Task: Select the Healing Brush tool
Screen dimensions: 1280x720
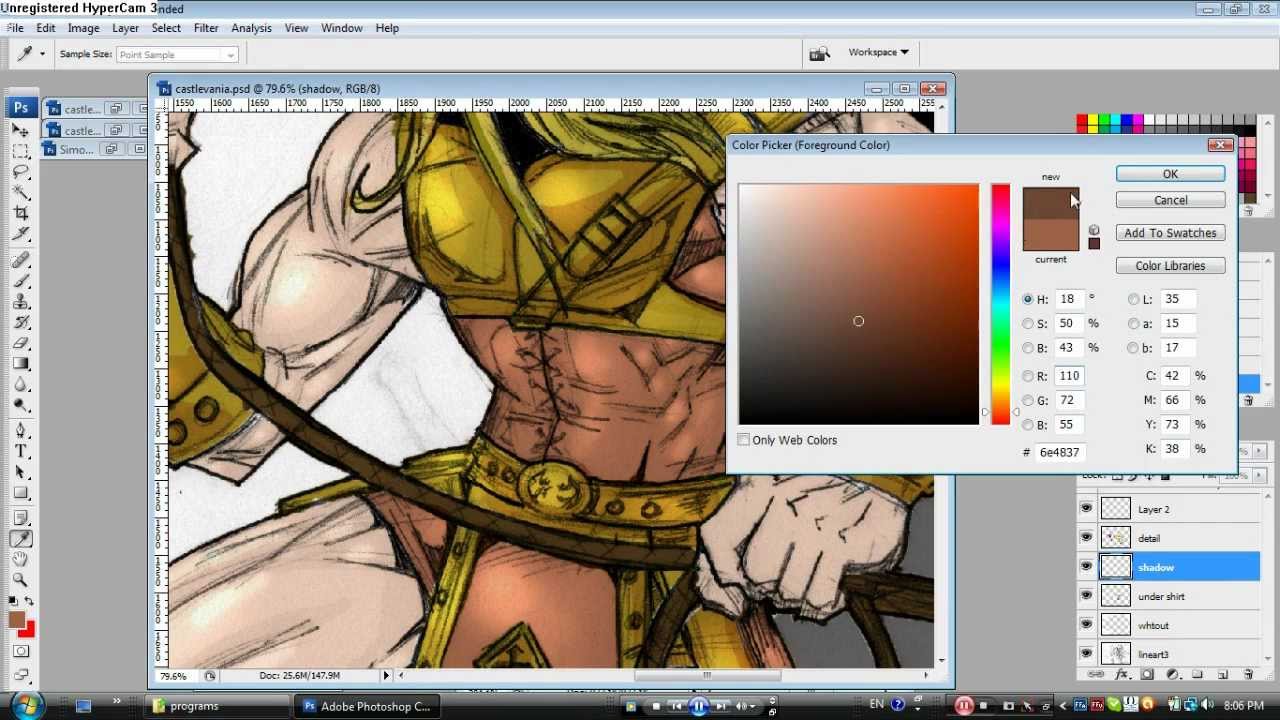Action: click(x=21, y=261)
